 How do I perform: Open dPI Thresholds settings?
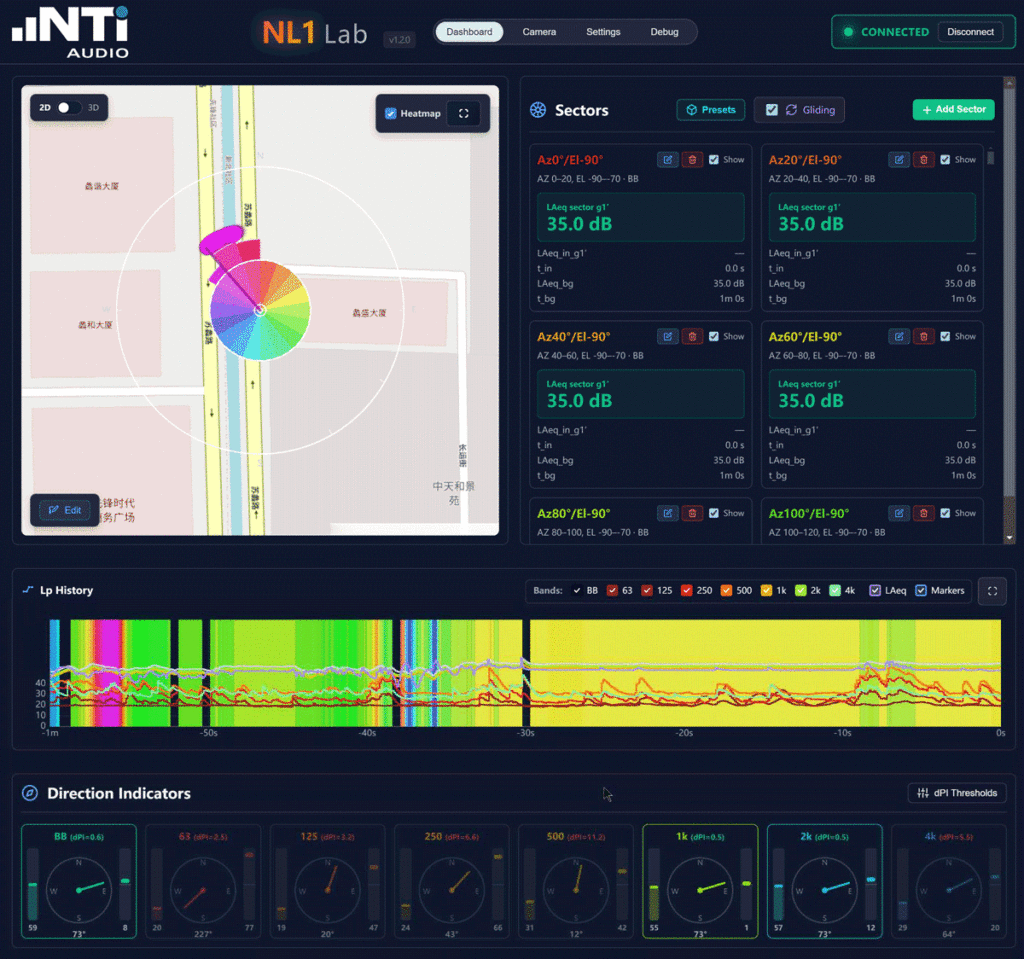[x=956, y=792]
